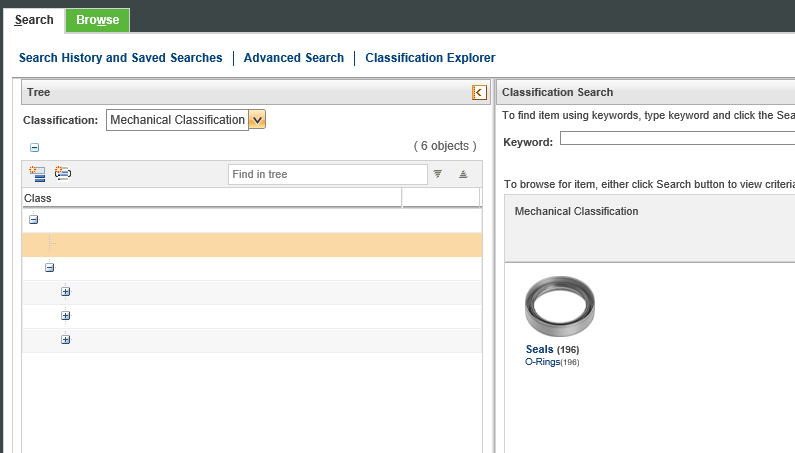Switch to the Browse tab
Screen dimensions: 795x453
coord(97,20)
